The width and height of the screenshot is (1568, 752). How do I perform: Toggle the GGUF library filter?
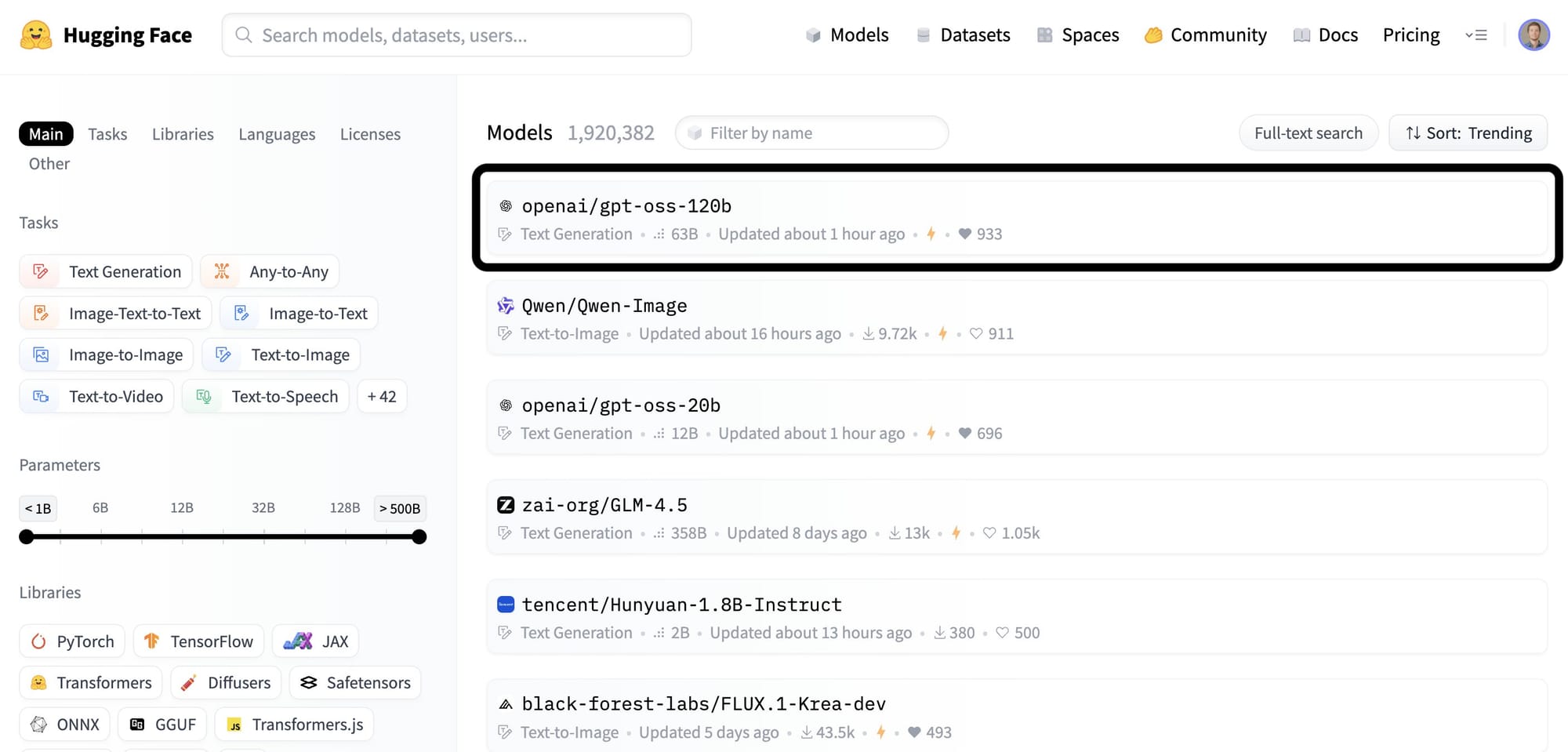pyautogui.click(x=162, y=724)
